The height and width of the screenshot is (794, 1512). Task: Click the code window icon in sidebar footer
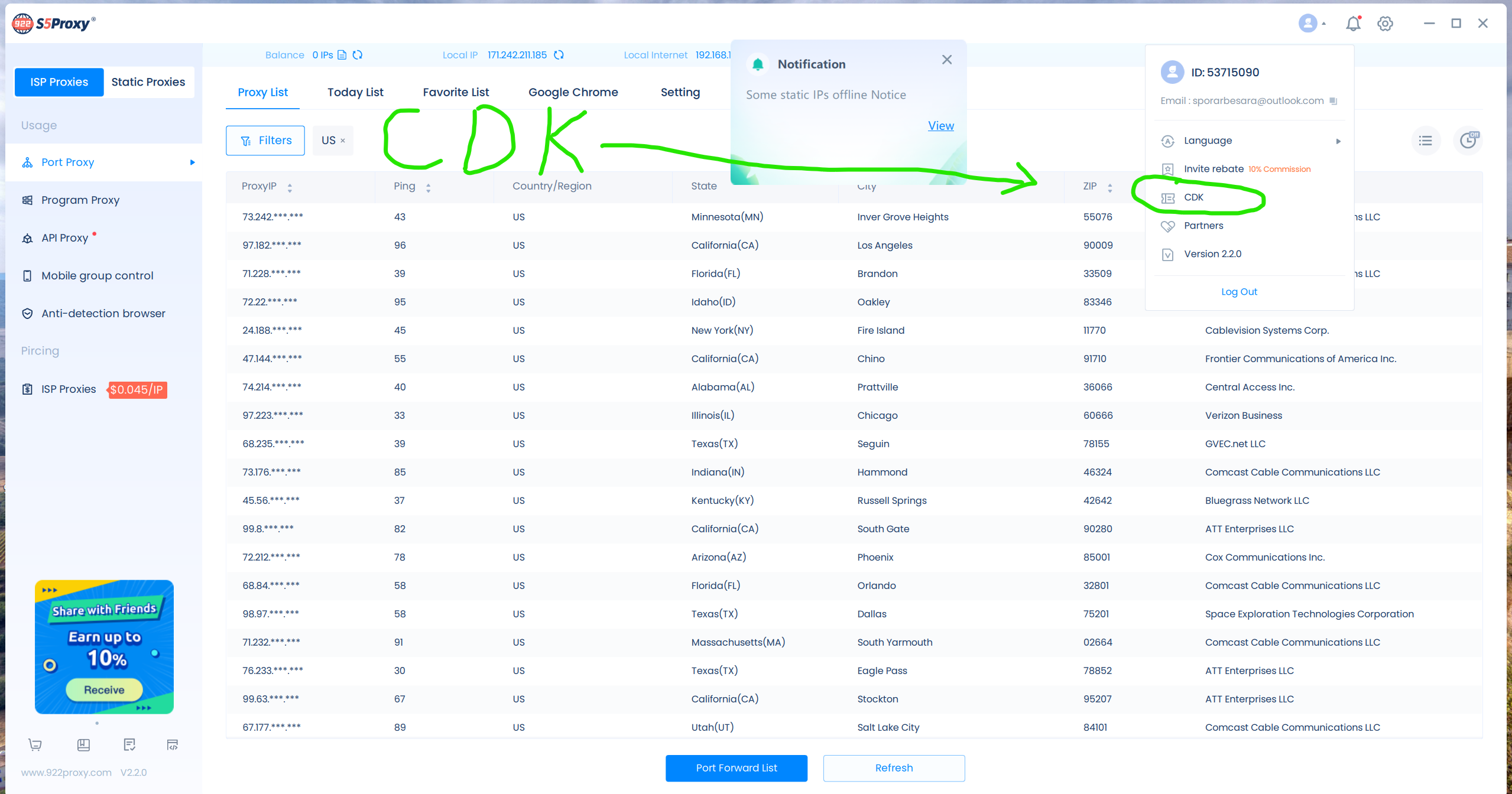(x=173, y=744)
